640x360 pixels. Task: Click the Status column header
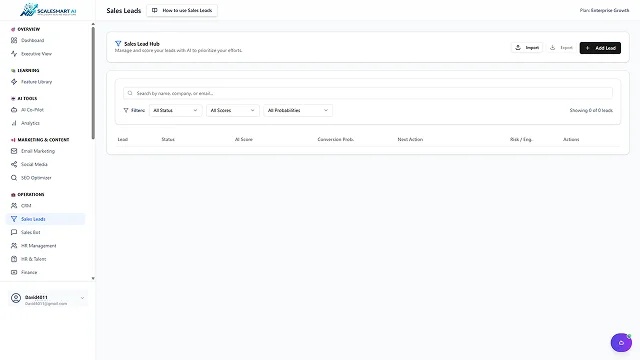(168, 140)
